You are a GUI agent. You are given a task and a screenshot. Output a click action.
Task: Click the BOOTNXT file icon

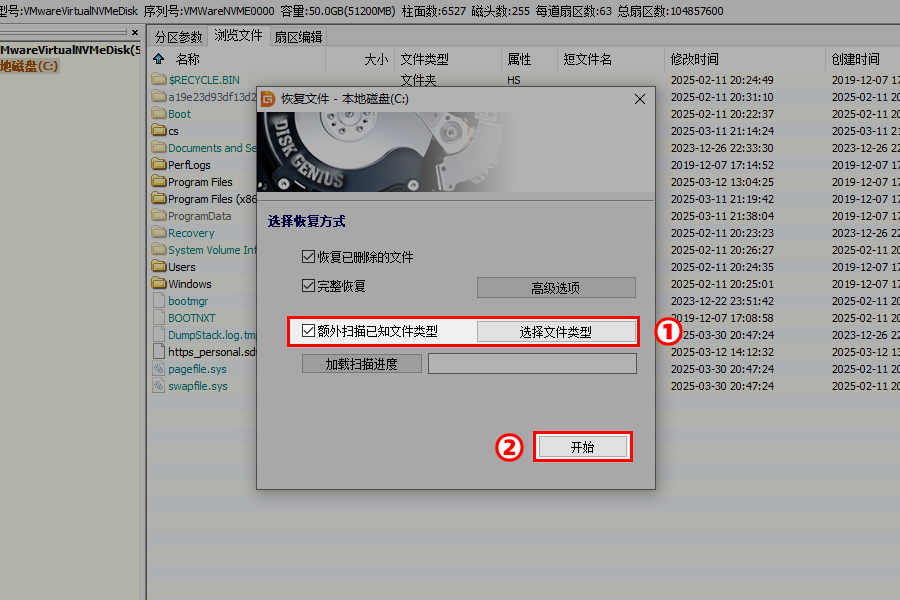coord(159,318)
